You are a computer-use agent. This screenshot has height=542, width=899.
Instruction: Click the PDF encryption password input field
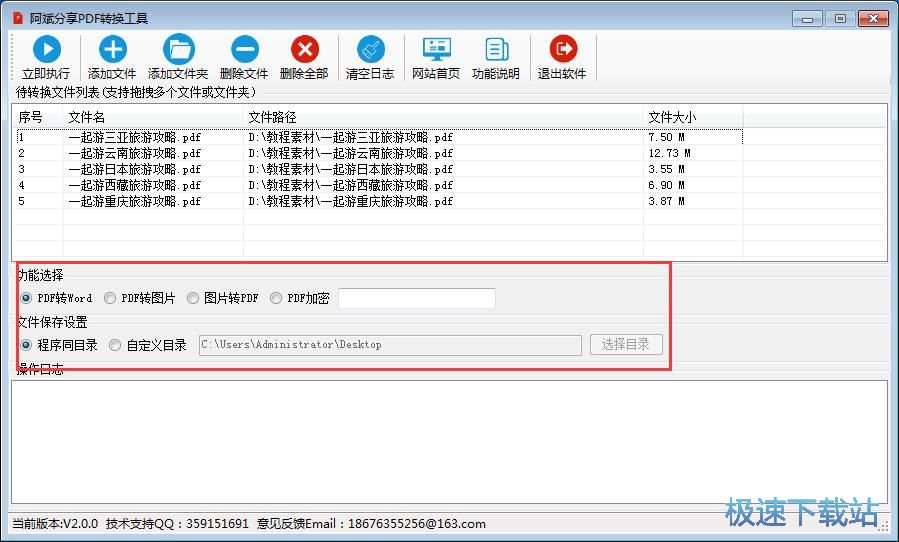tap(416, 298)
